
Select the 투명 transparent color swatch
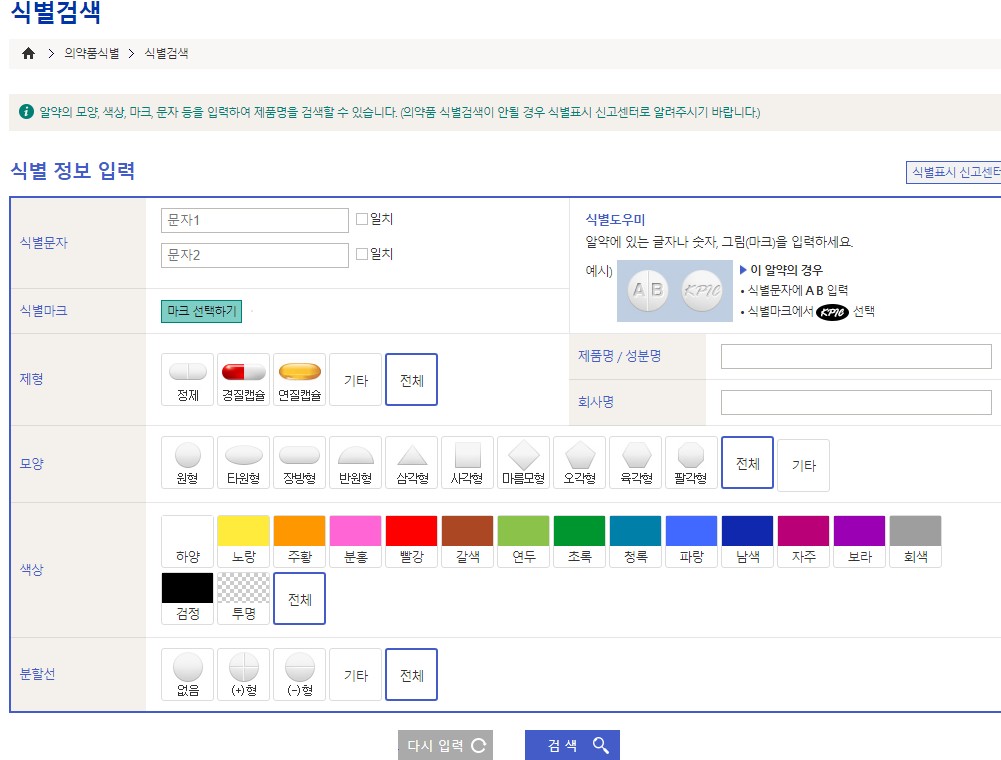[x=243, y=598]
